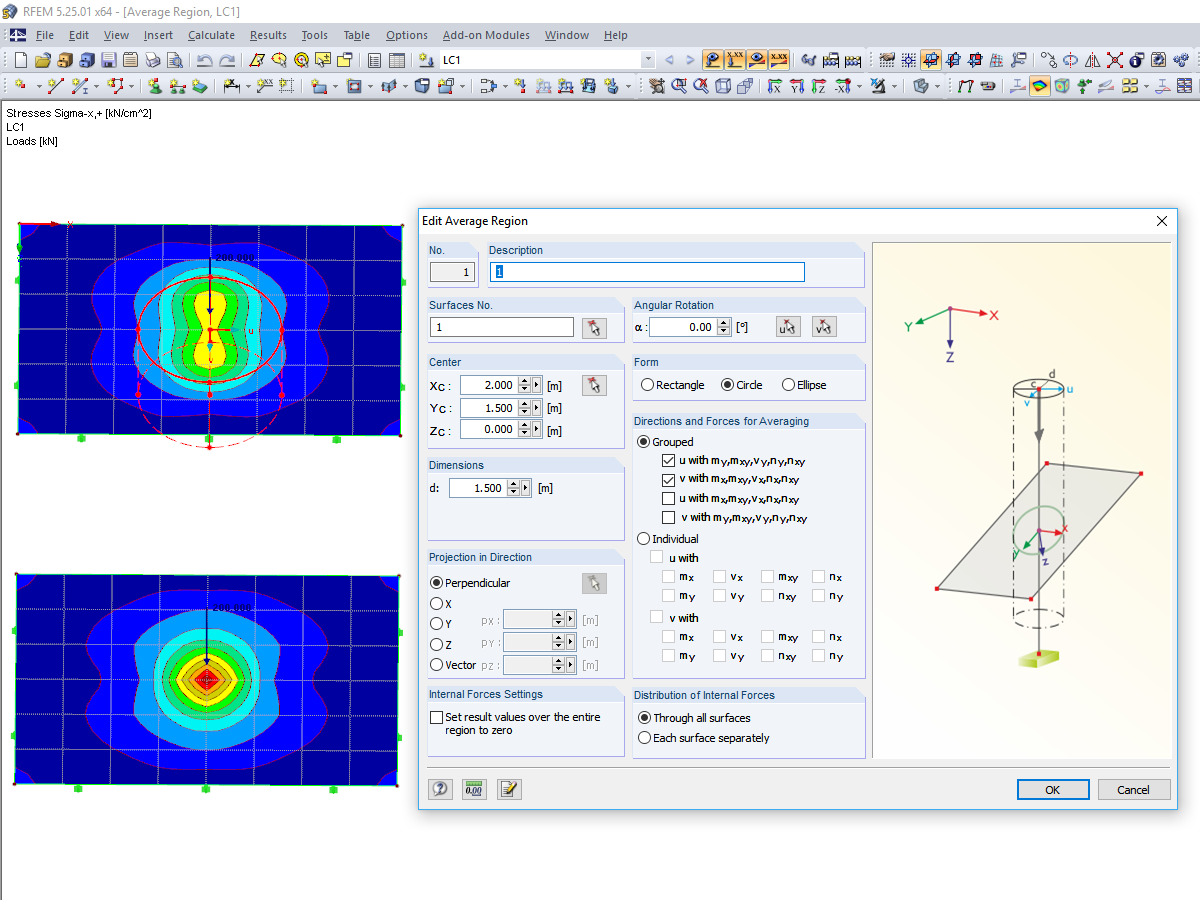Create a new model via New toolbar icon

pyautogui.click(x=19, y=60)
